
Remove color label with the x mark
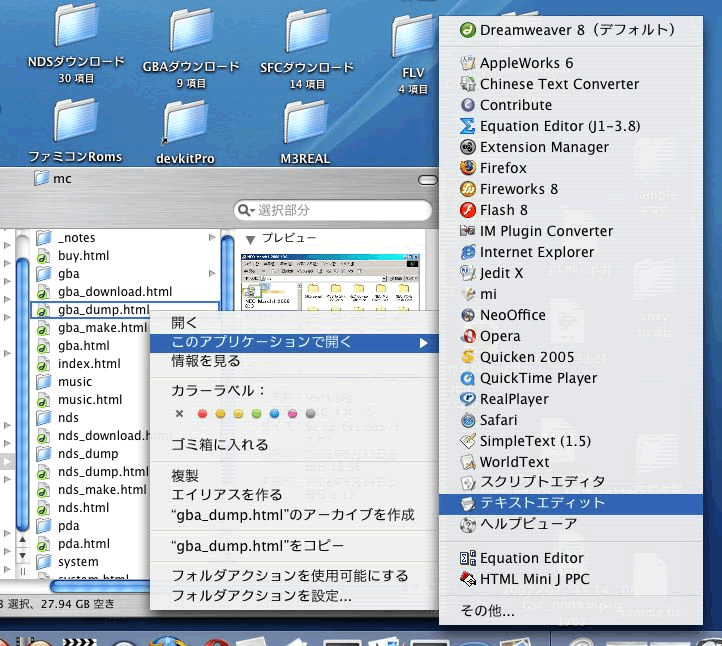180,413
